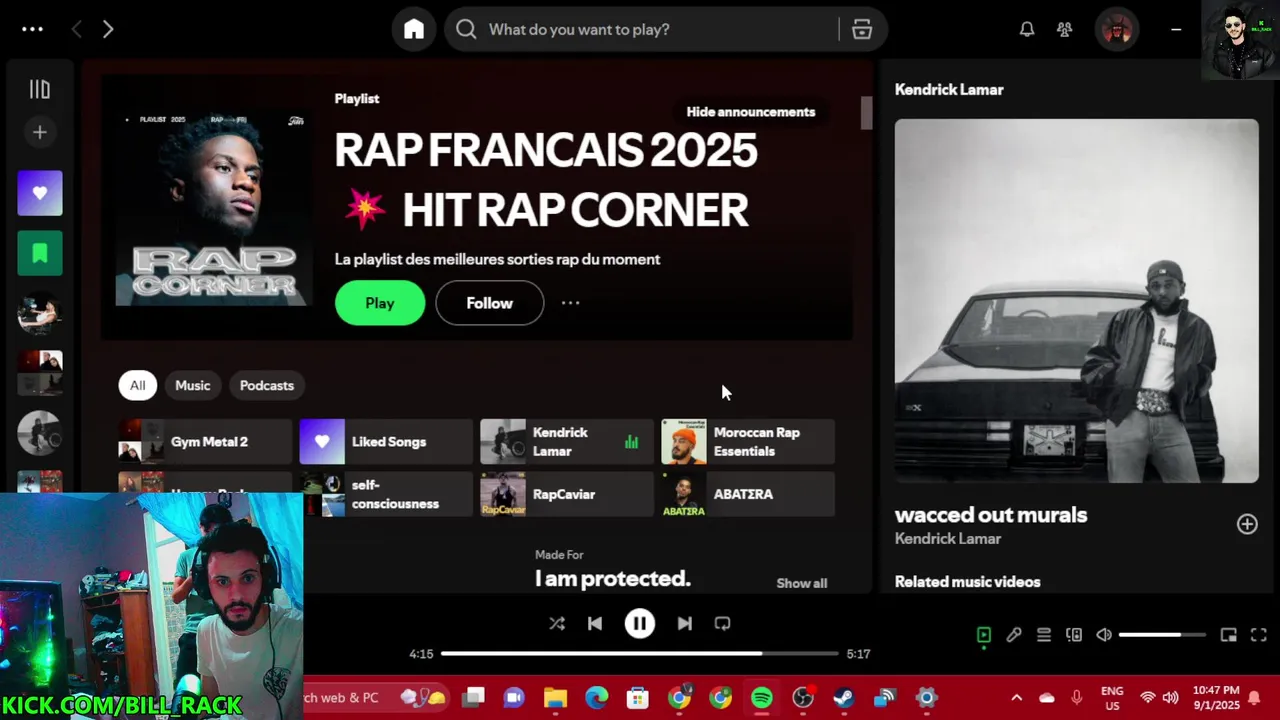Image resolution: width=1280 pixels, height=720 pixels.
Task: Open more options dots next to Follow
Action: [x=570, y=303]
